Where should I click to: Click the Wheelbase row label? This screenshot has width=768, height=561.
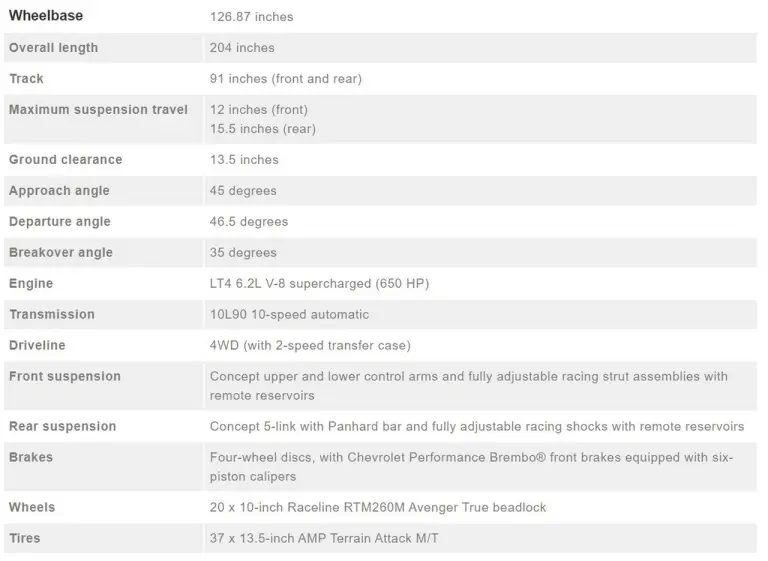pyautogui.click(x=46, y=16)
